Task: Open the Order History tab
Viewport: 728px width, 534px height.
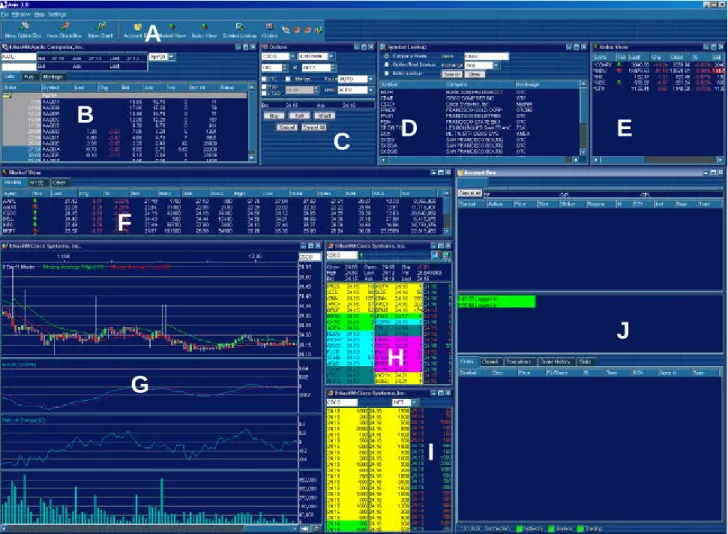Action: (x=555, y=361)
